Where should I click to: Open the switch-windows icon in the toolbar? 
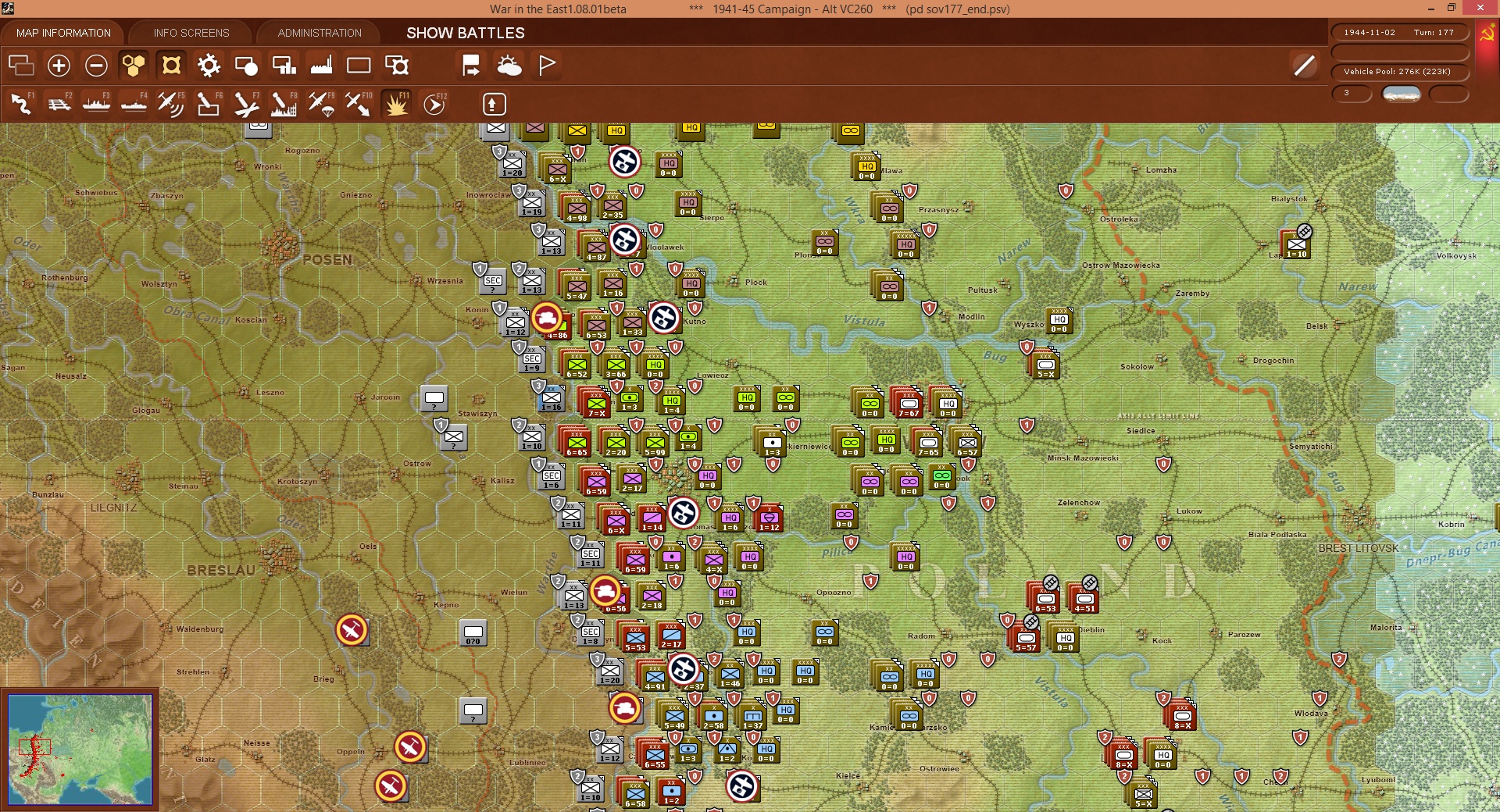(x=21, y=66)
